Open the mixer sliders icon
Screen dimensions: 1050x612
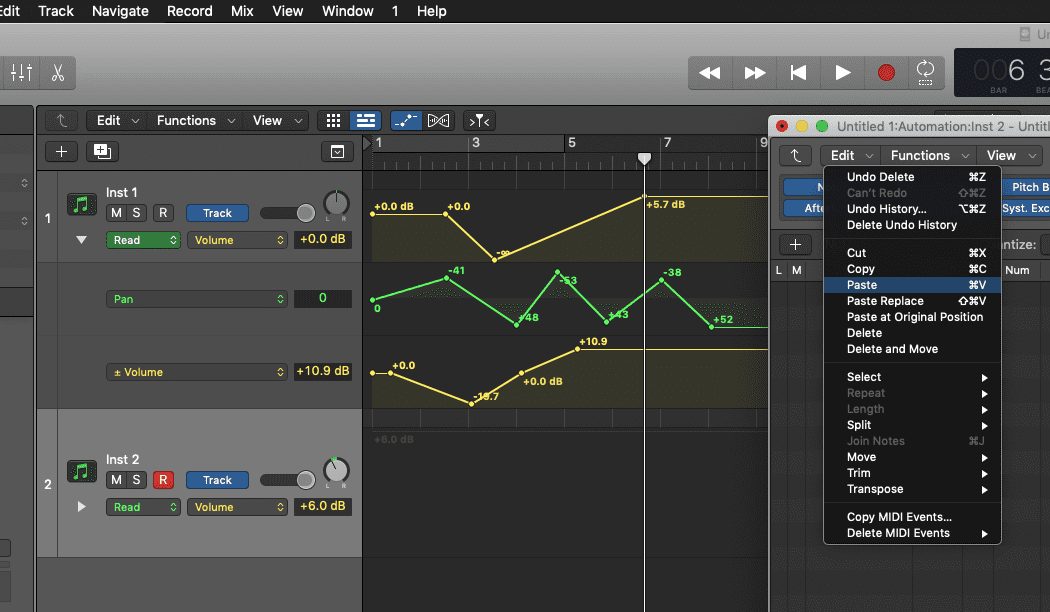[21, 73]
